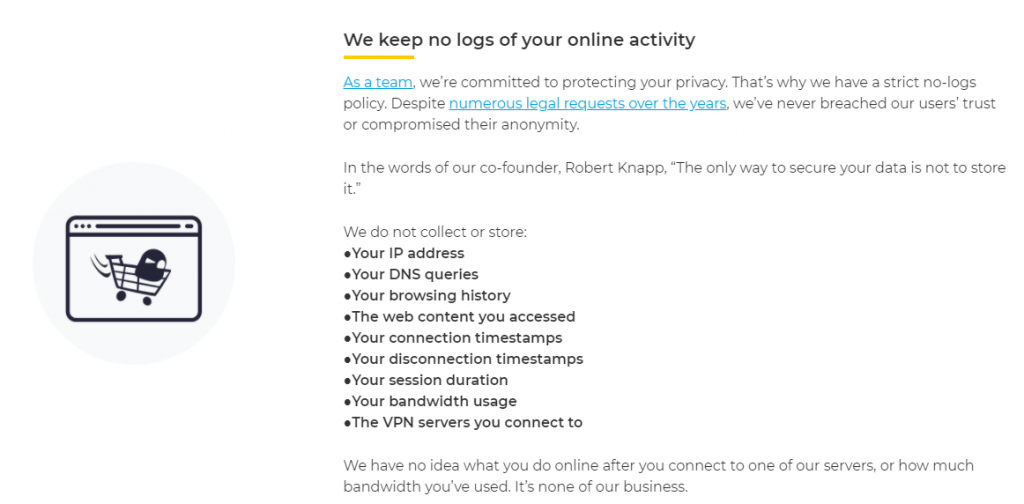Open the "numerous legal requests over the years" link
This screenshot has width=1024, height=504.
tap(587, 103)
